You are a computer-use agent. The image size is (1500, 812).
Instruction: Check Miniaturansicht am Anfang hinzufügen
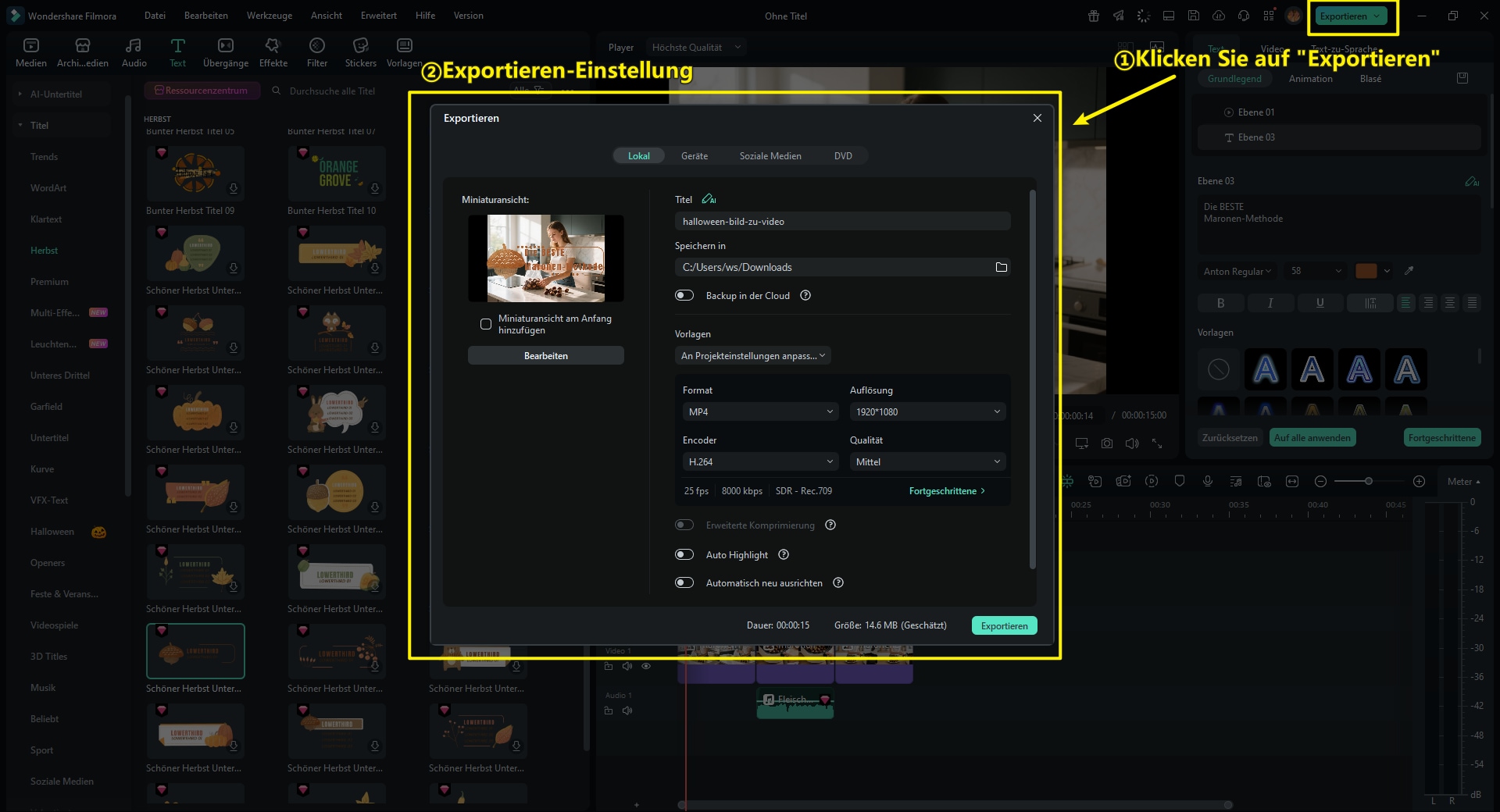pos(486,324)
